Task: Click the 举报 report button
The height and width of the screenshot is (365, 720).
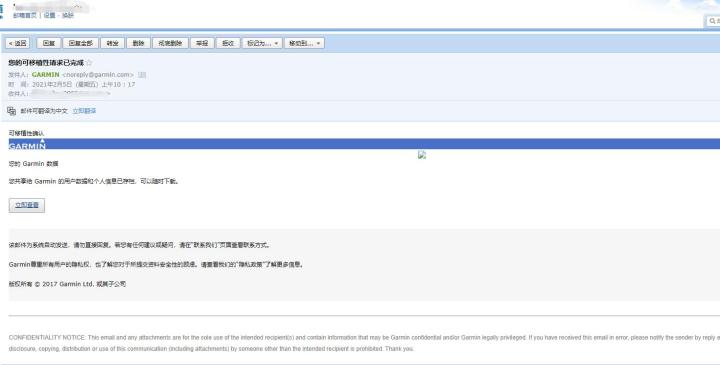Action: [202, 43]
